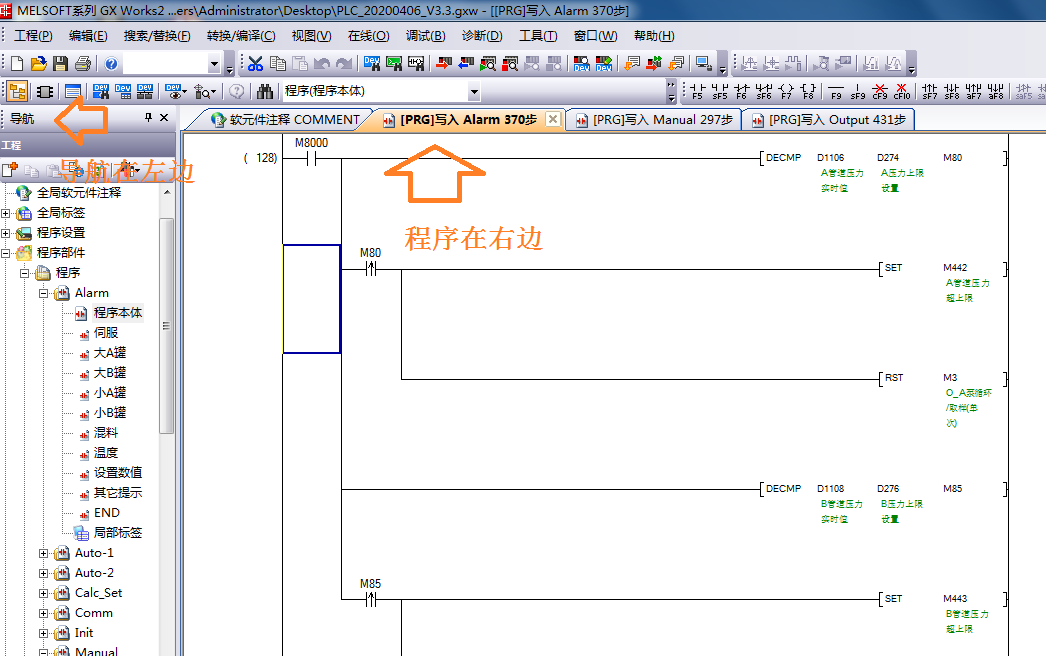The width and height of the screenshot is (1046, 656).
Task: Close the [PRG]写入 Alarm tab
Action: point(553,120)
